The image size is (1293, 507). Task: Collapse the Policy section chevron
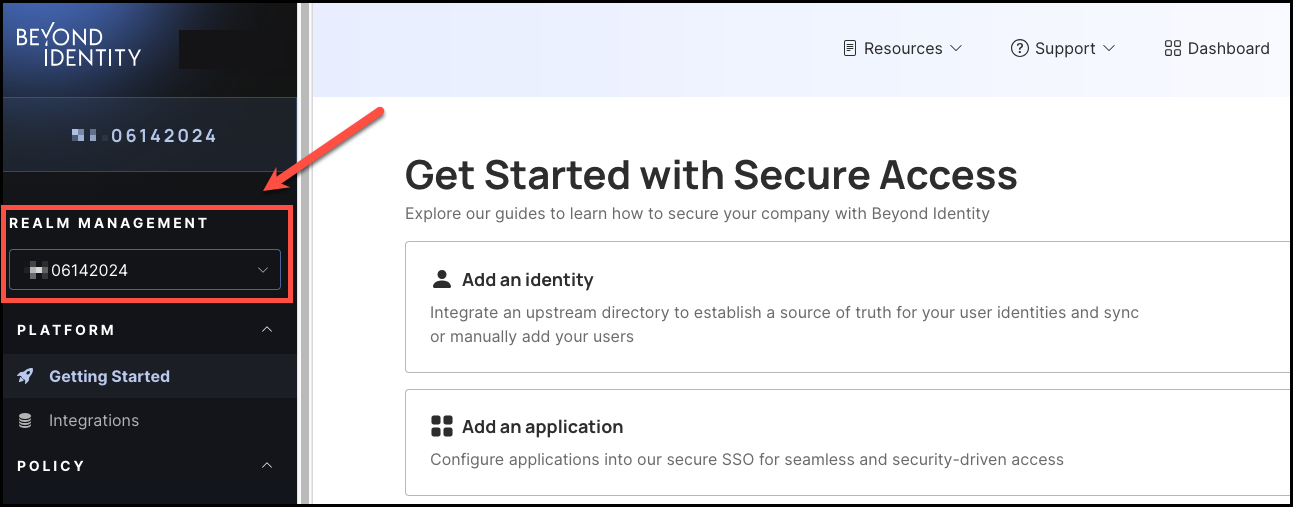pyautogui.click(x=267, y=466)
